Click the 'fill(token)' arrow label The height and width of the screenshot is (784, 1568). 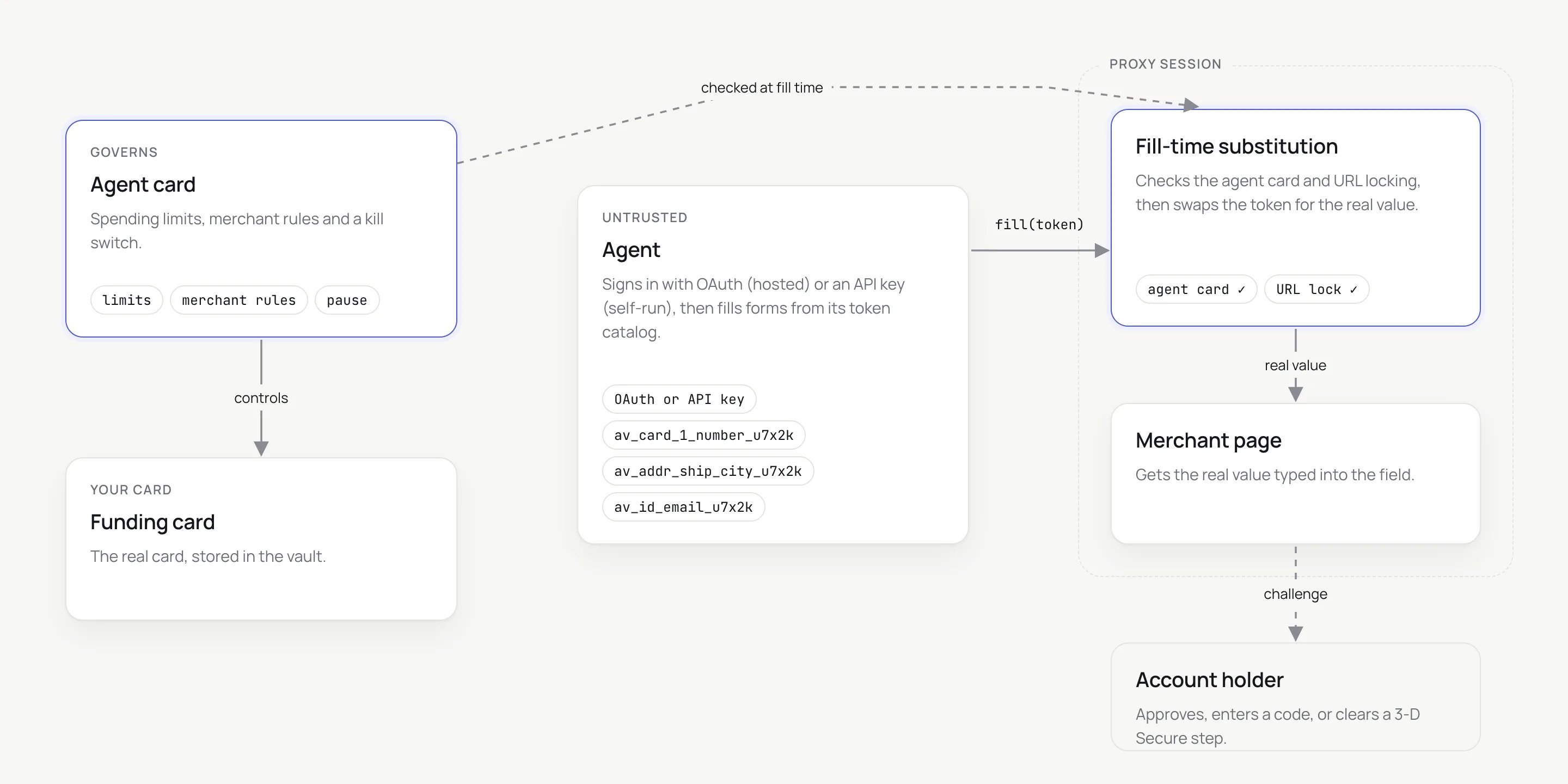pos(1040,225)
